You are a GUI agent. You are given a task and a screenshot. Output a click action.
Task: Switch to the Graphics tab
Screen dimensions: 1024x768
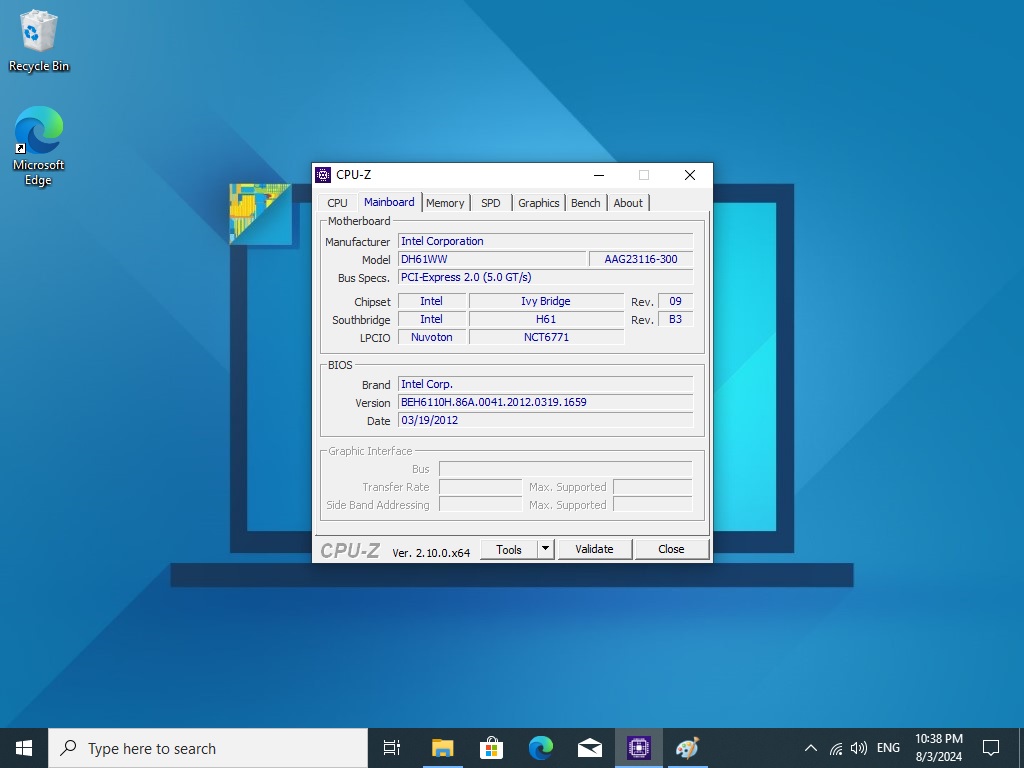pos(539,203)
